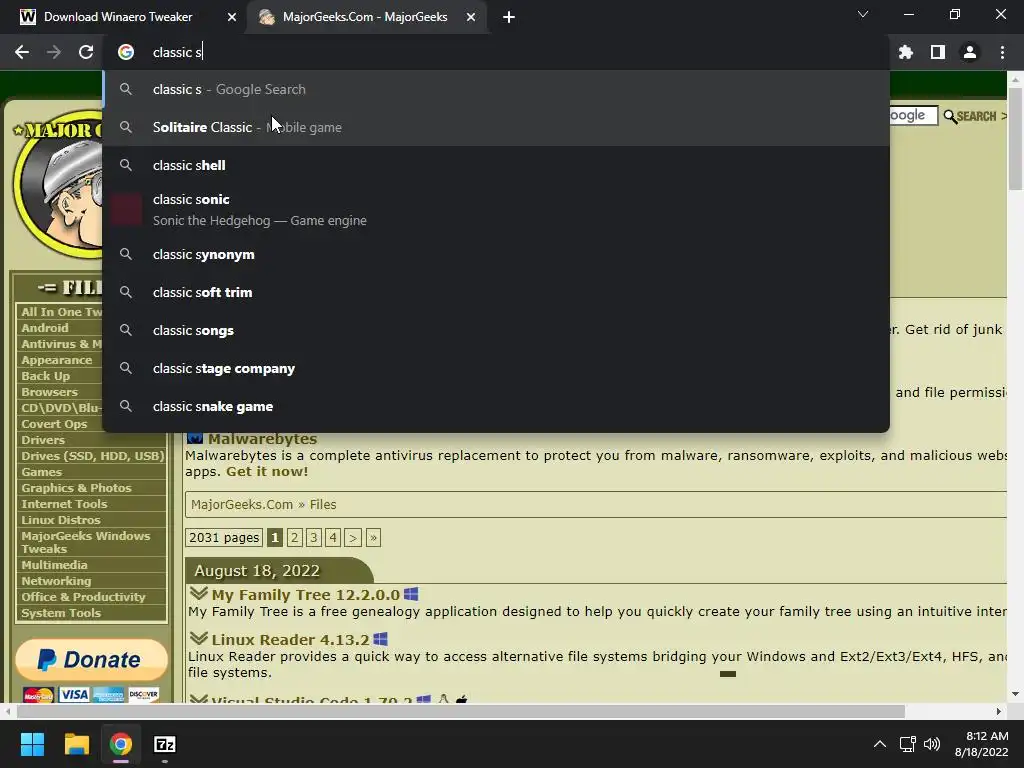The height and width of the screenshot is (768, 1024).
Task: Open the taskbar clock and date
Action: coord(982,744)
